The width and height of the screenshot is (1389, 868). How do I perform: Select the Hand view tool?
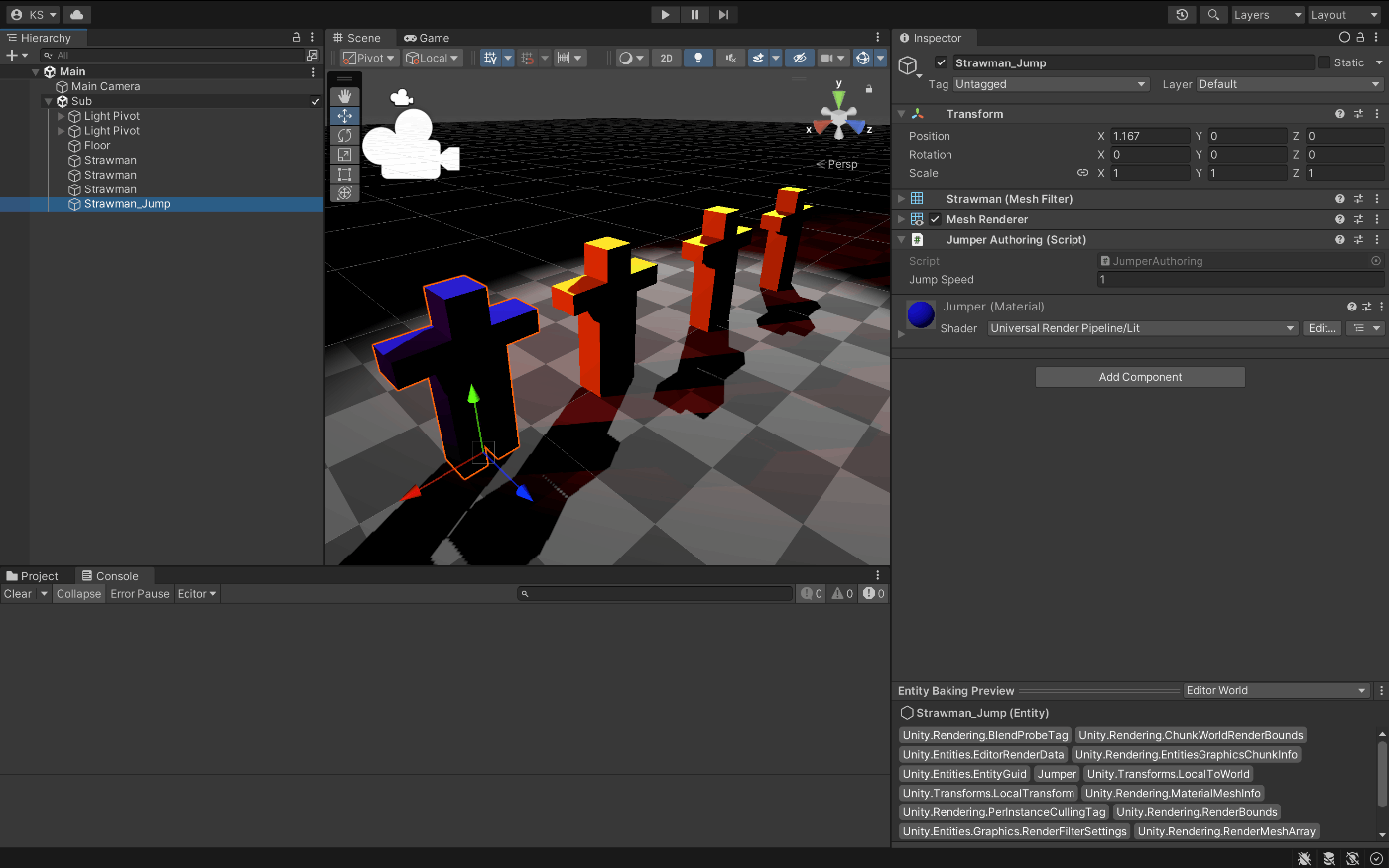[344, 96]
